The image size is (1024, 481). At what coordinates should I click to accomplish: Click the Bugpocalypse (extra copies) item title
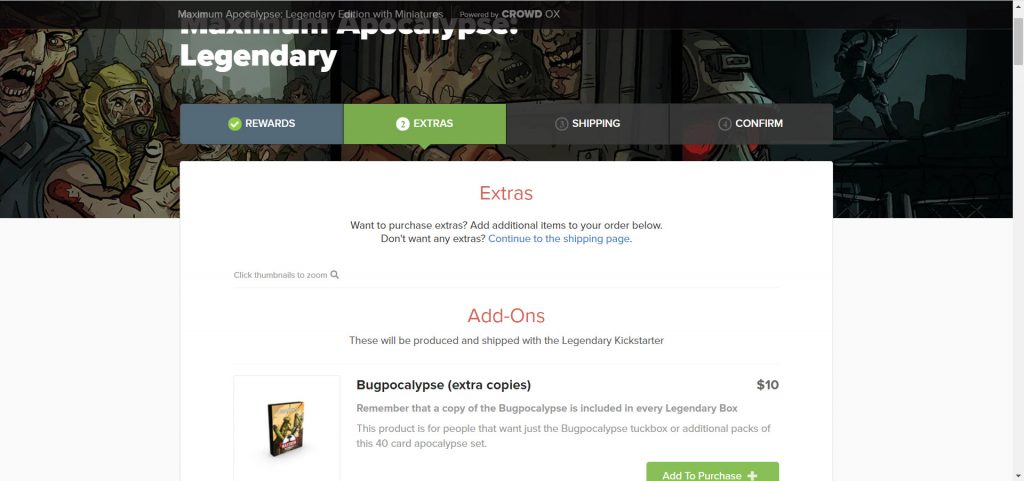pos(443,385)
